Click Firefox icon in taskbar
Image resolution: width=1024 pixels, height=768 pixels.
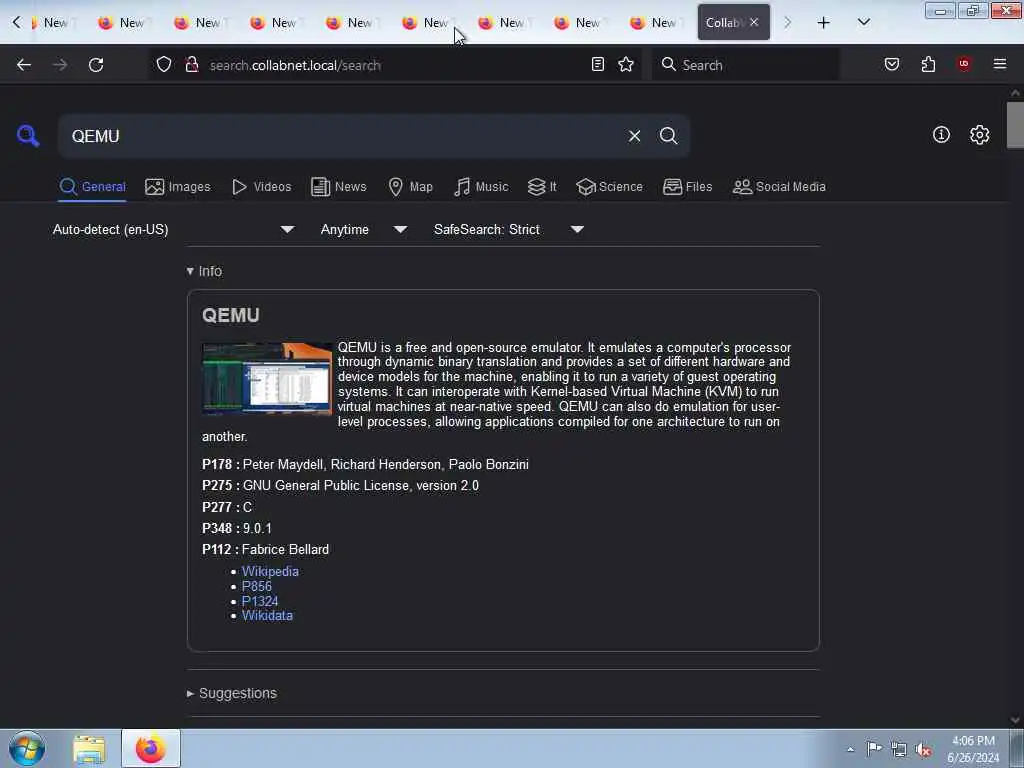tap(150, 748)
